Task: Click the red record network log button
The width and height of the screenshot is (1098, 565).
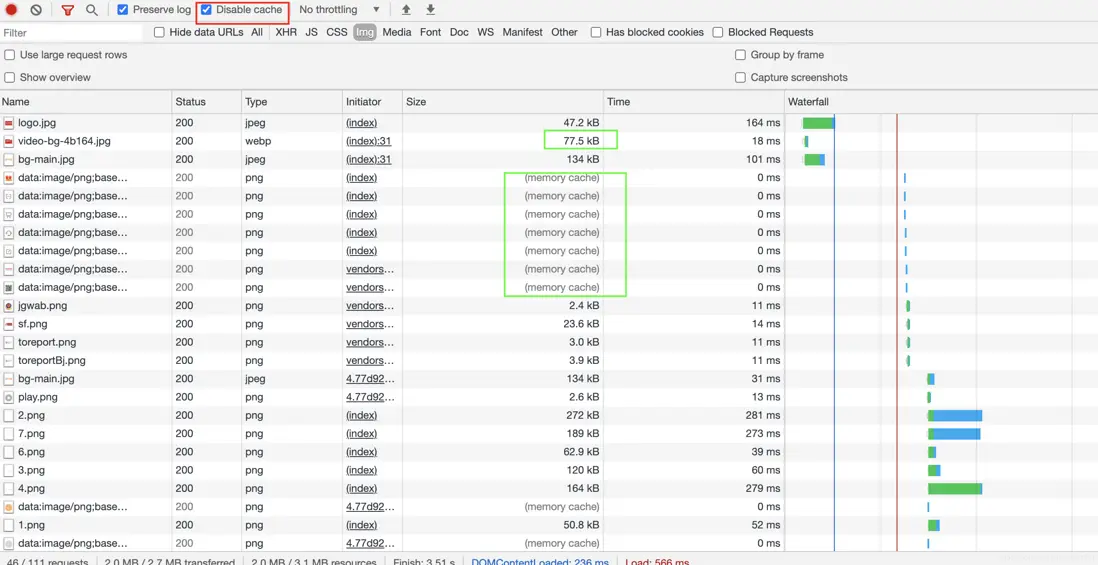Action: click(12, 10)
